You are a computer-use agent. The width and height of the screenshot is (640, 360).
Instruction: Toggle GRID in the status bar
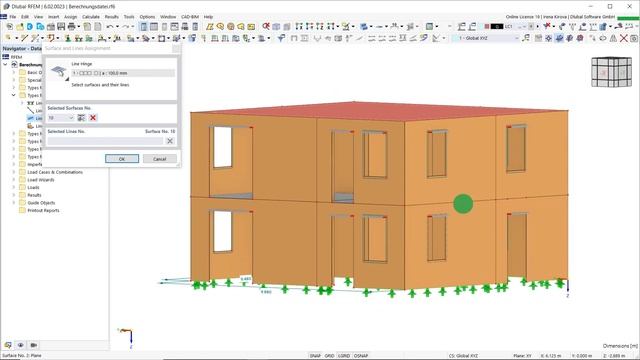tap(329, 356)
